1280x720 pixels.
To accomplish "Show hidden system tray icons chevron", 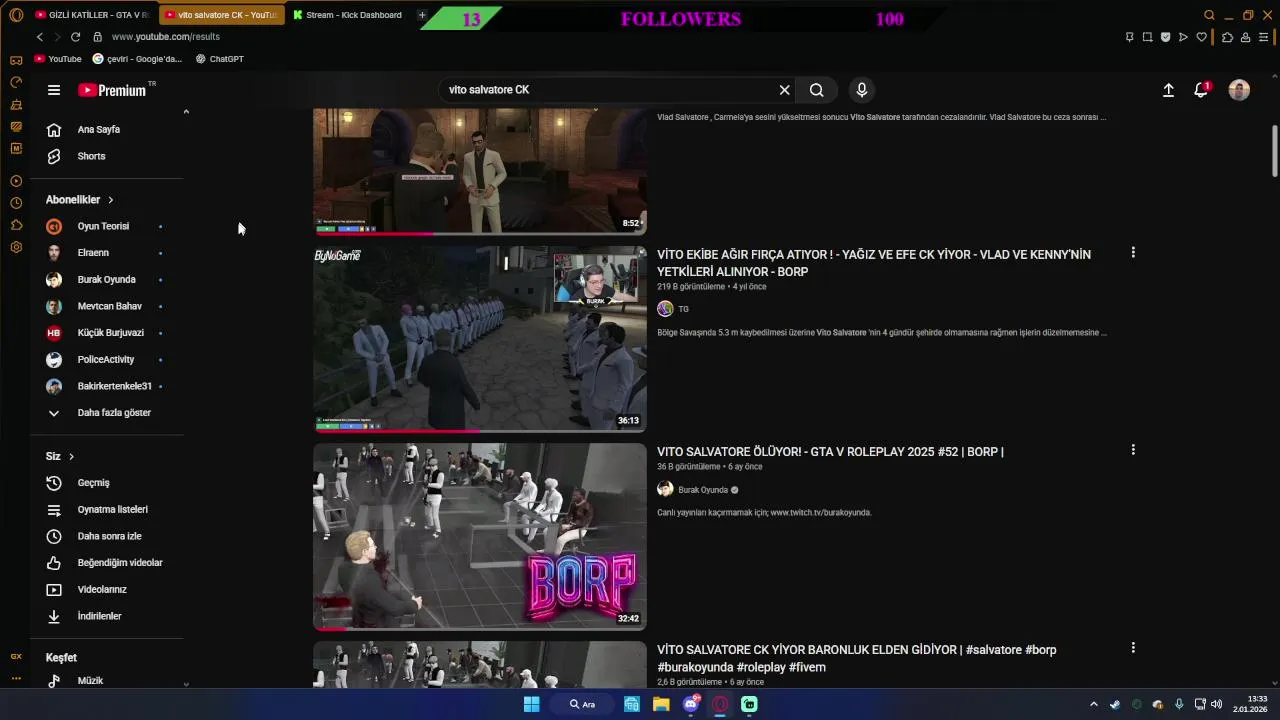I will coord(1093,704).
